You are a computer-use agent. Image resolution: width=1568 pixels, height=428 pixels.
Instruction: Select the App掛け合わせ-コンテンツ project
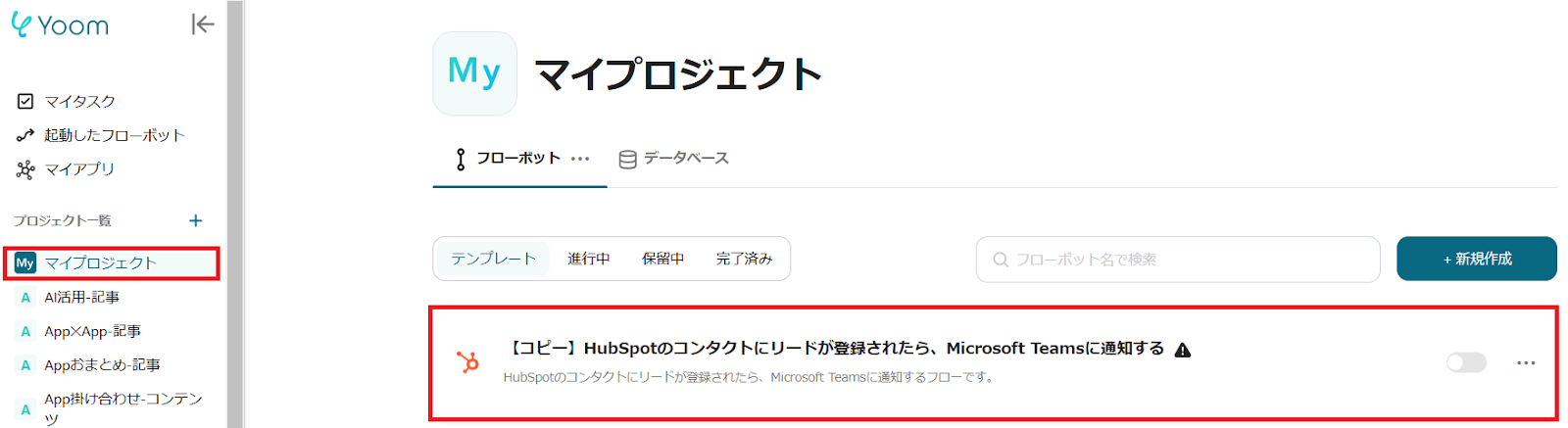[122, 407]
